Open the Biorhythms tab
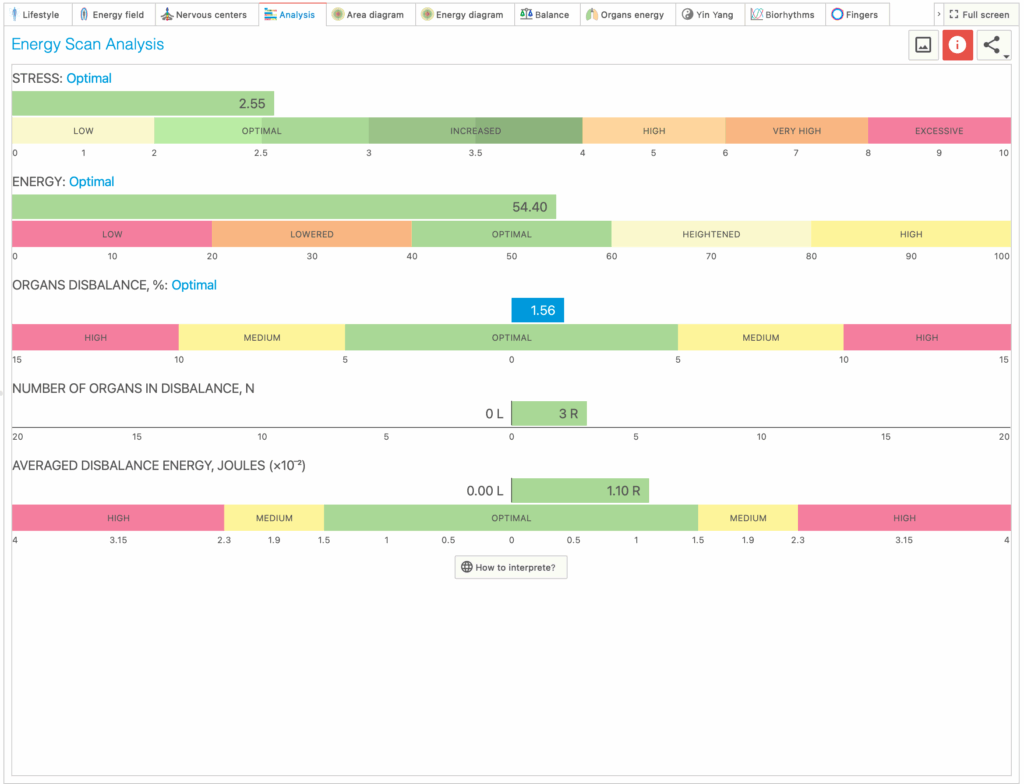Screen dimensions: 1024x784 click(x=783, y=15)
